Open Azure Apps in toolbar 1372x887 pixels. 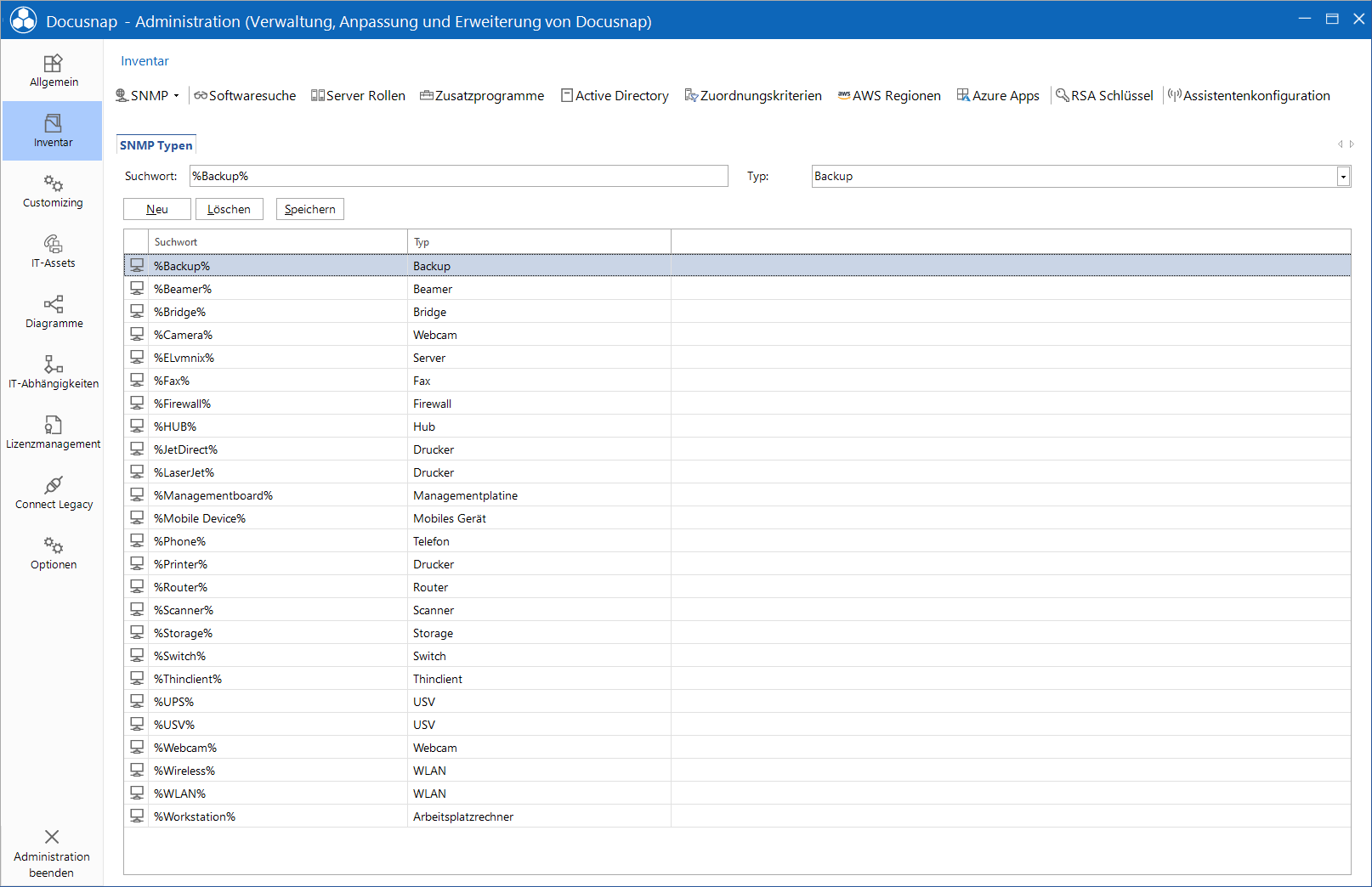tap(998, 95)
